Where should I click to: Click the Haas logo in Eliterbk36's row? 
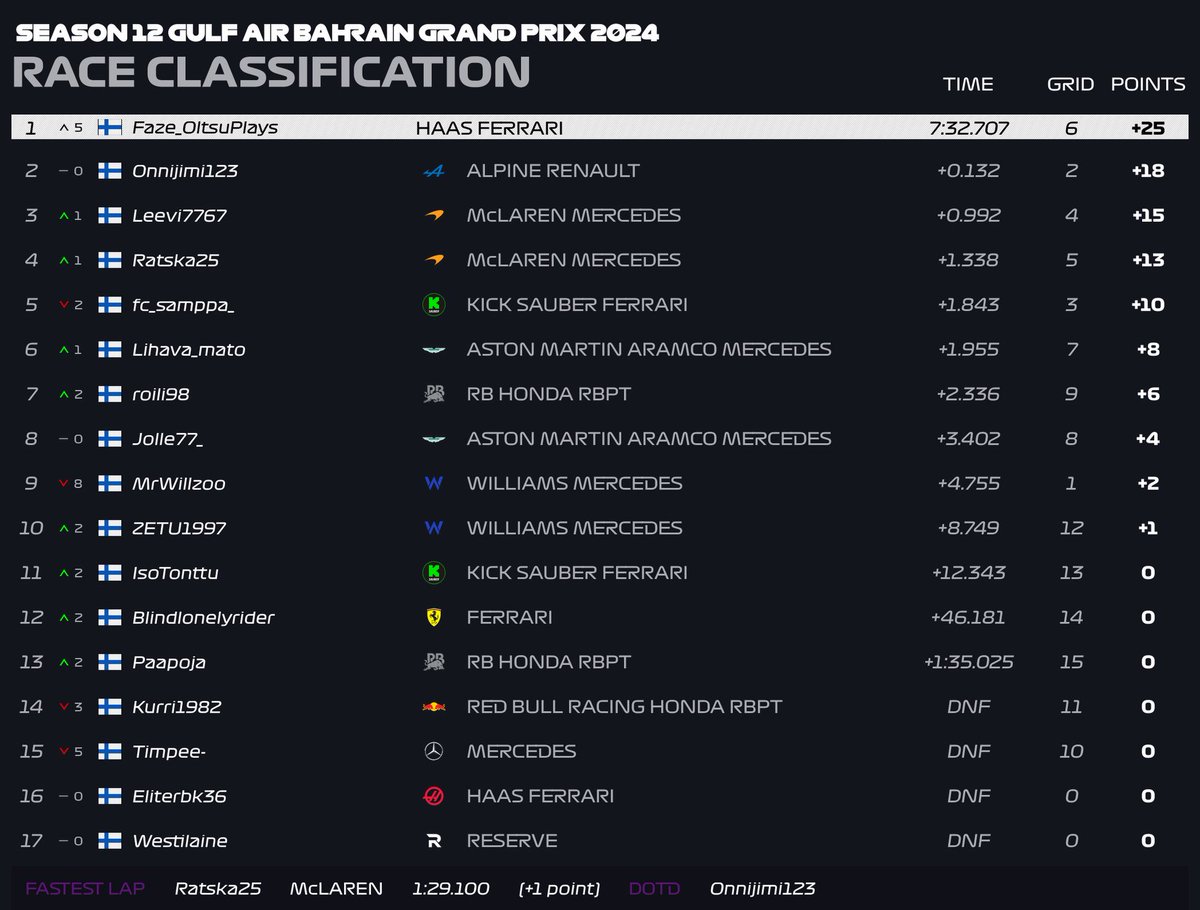[432, 796]
